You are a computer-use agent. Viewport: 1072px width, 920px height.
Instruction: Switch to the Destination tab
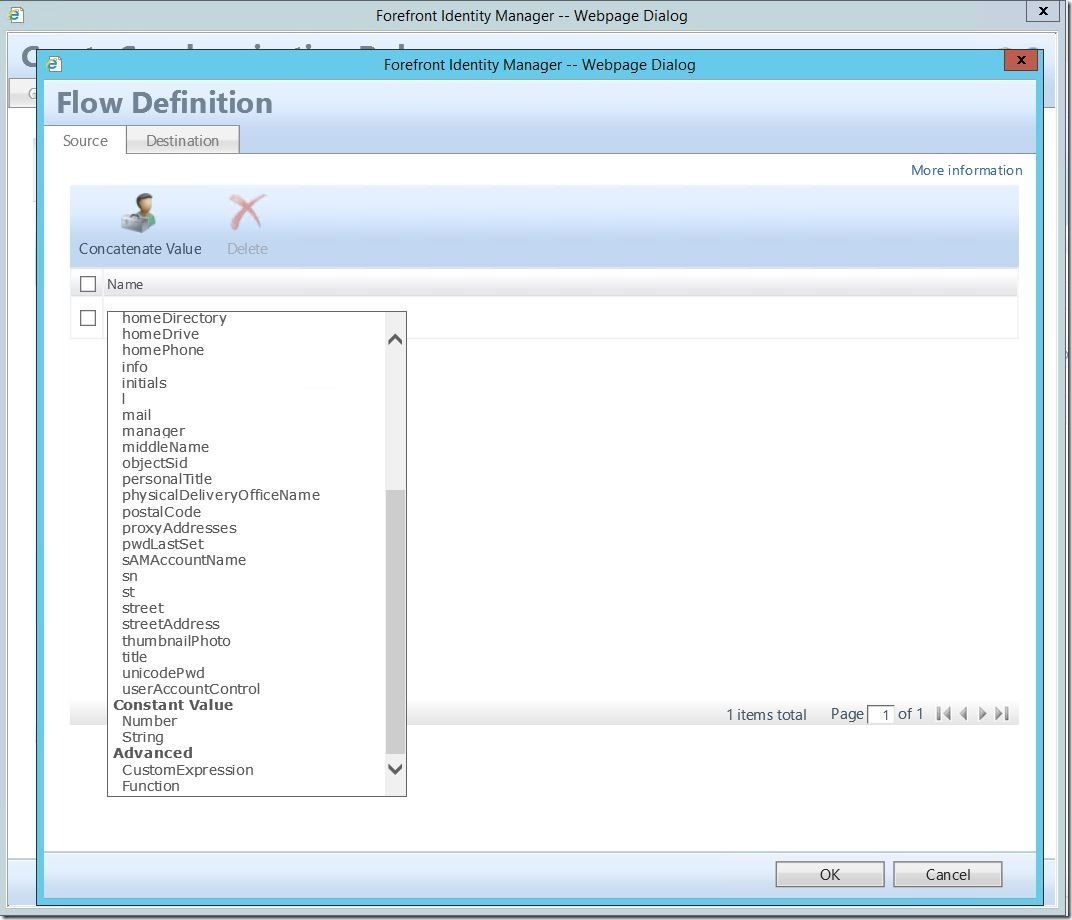point(183,140)
